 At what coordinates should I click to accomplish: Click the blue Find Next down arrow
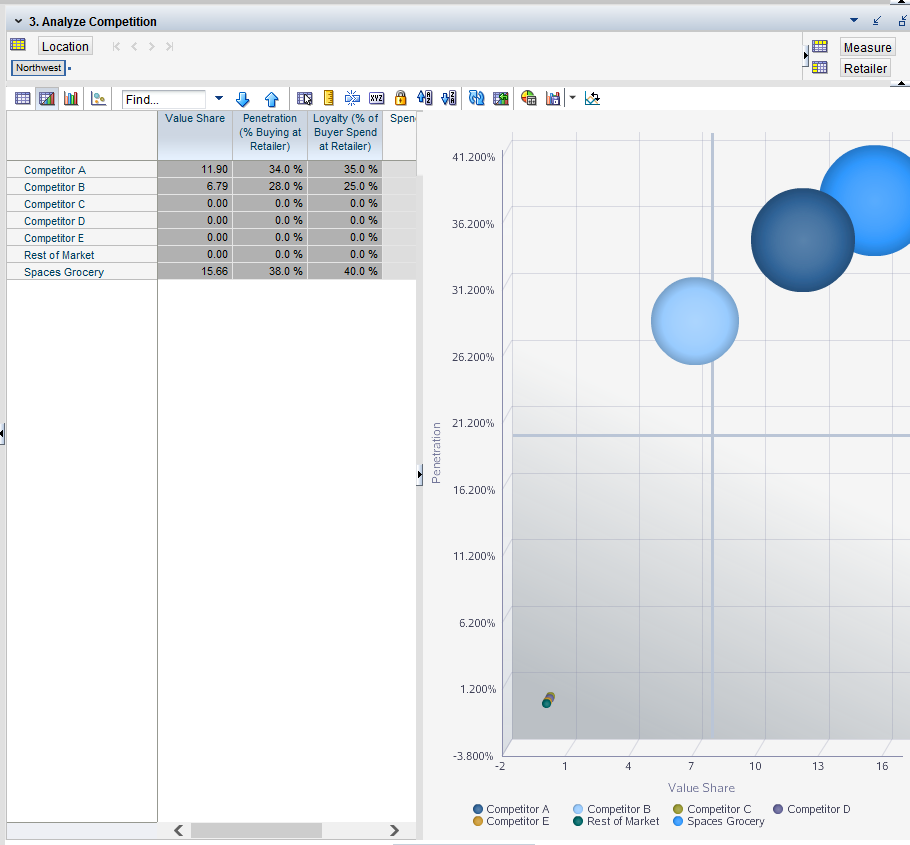[242, 98]
